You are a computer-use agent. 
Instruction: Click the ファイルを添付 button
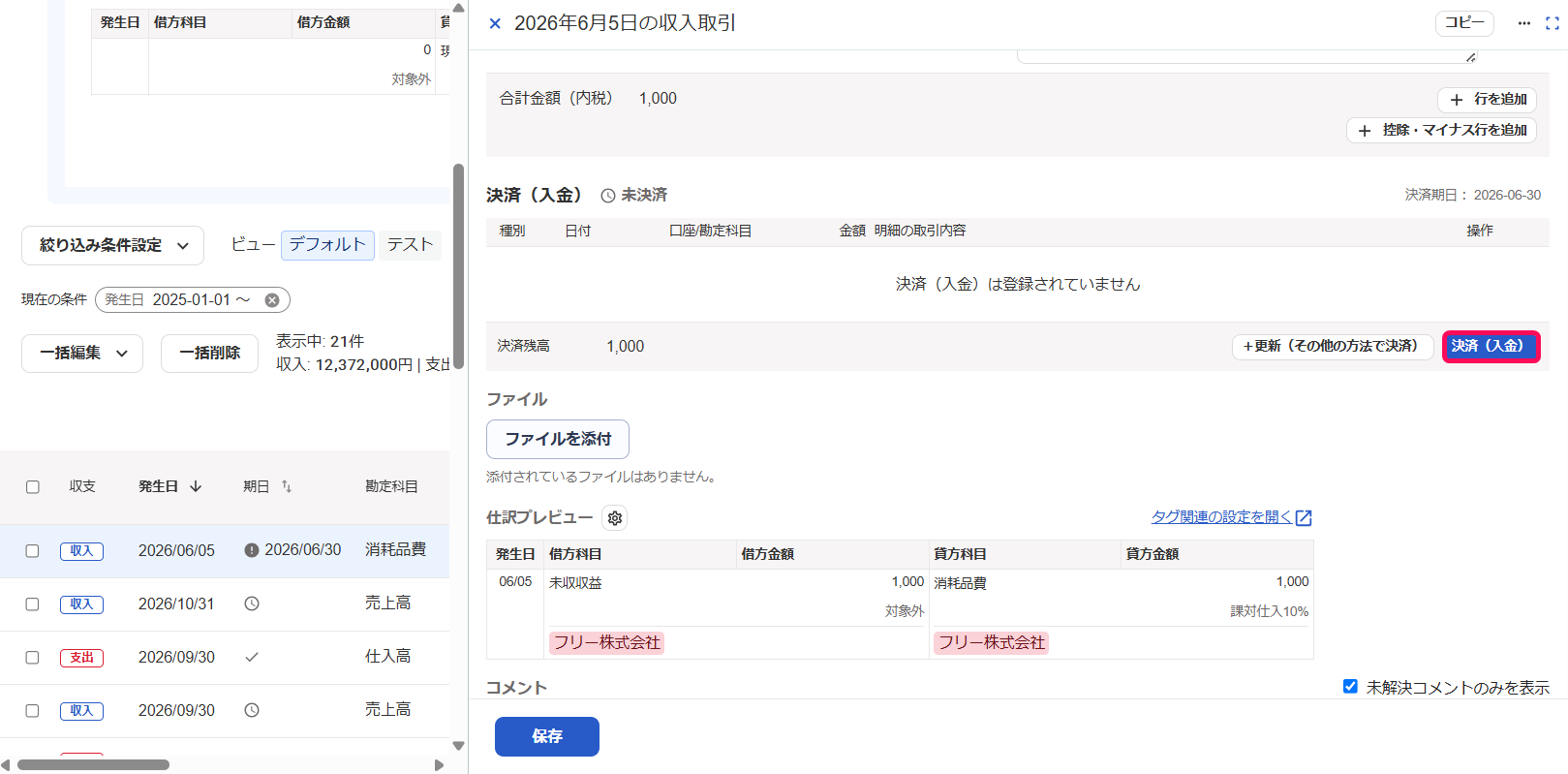coord(558,439)
